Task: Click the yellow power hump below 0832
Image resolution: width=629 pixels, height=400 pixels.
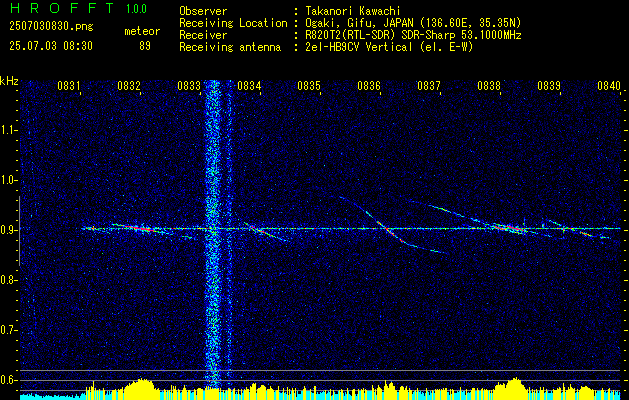Action: [x=140, y=388]
